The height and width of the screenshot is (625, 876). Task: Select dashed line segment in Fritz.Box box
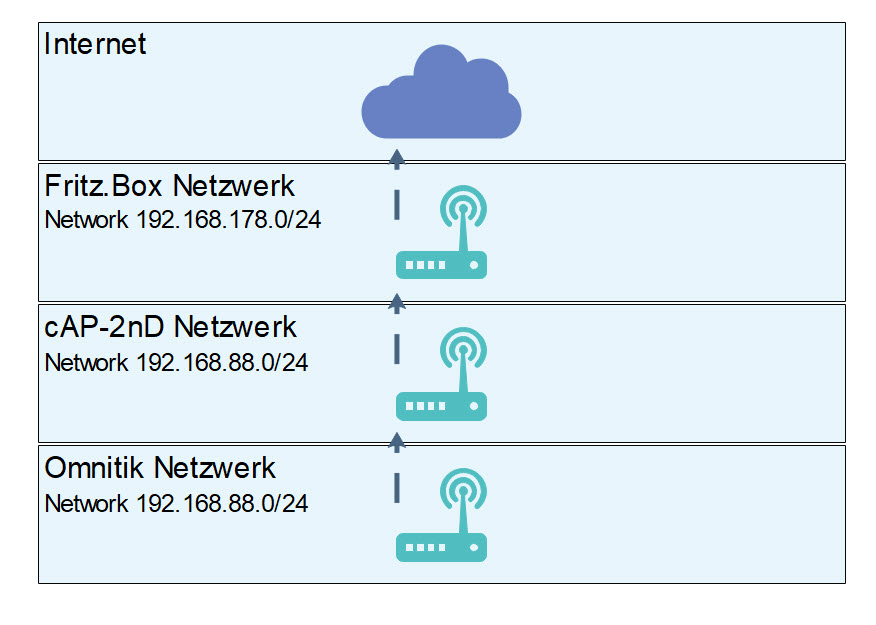pyautogui.click(x=397, y=204)
